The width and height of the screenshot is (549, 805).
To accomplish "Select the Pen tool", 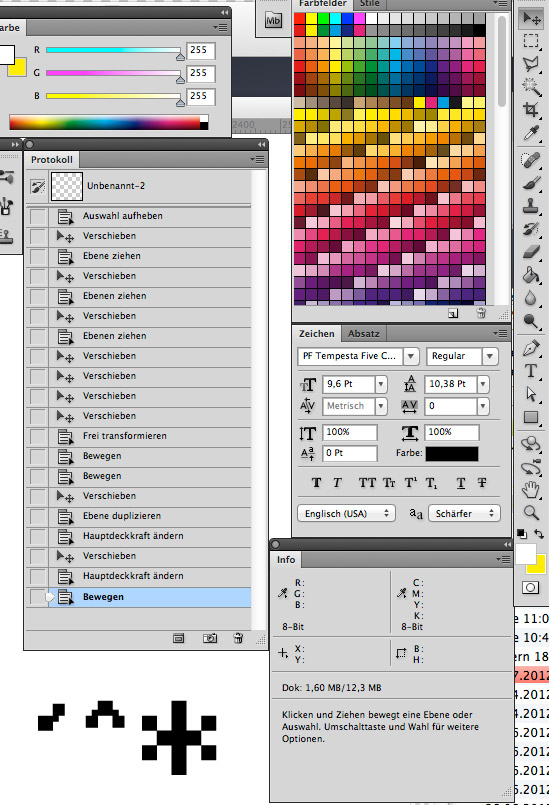I will pyautogui.click(x=531, y=348).
